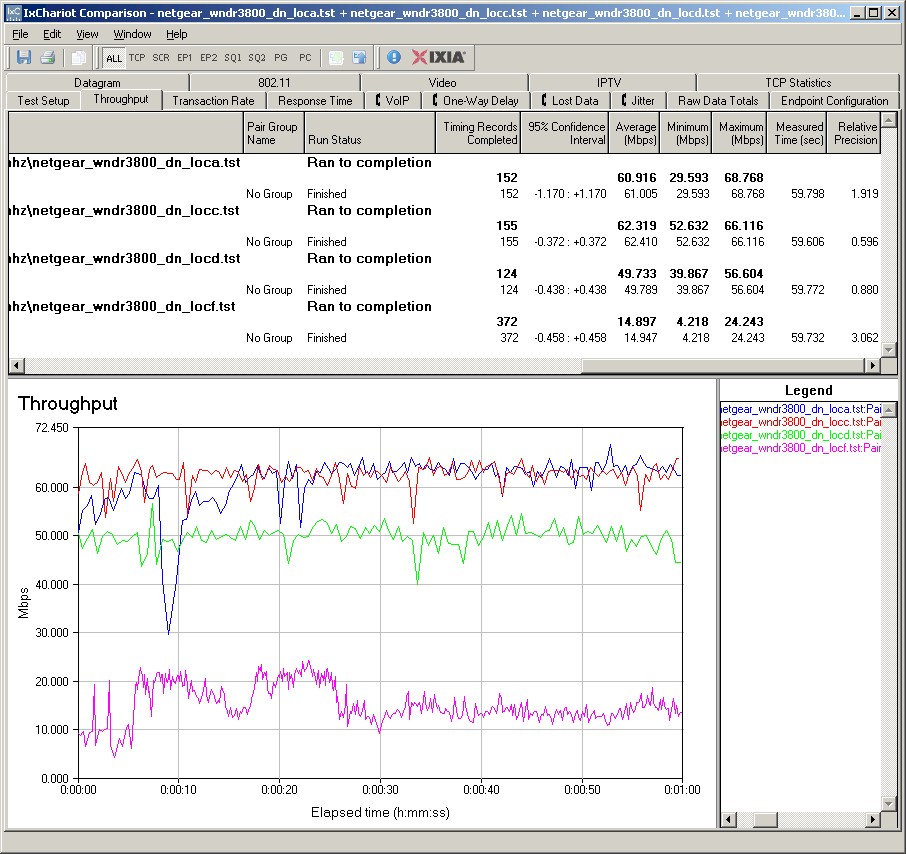Click the second export icon before the blue info icon

pos(359,57)
